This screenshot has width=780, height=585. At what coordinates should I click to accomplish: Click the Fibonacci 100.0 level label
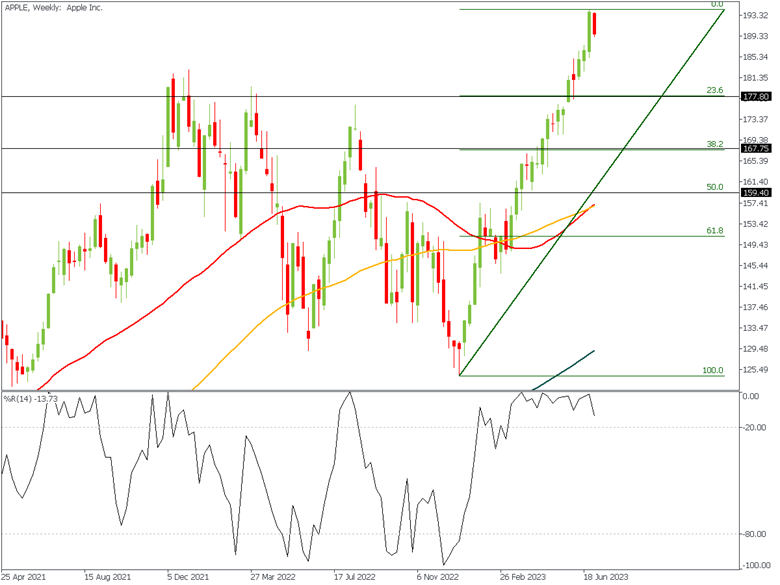click(x=713, y=371)
